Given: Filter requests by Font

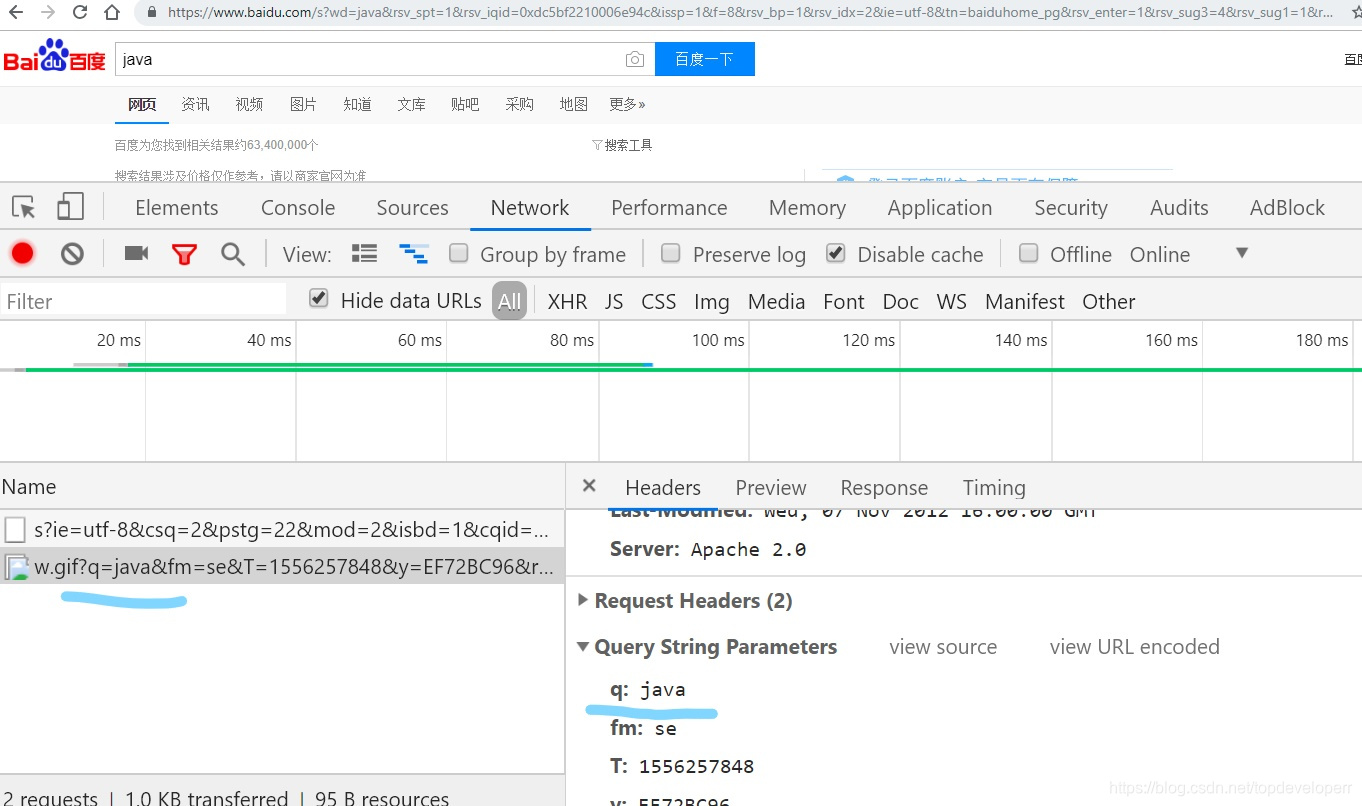Looking at the screenshot, I should [x=844, y=302].
